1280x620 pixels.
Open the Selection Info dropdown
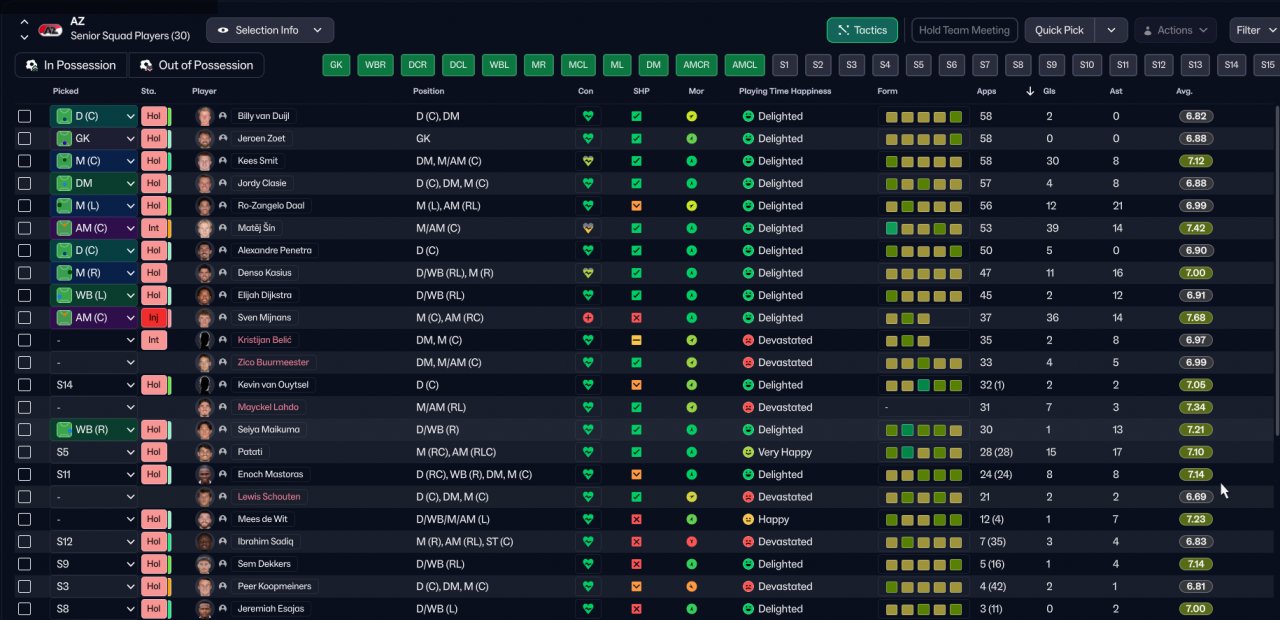(270, 30)
